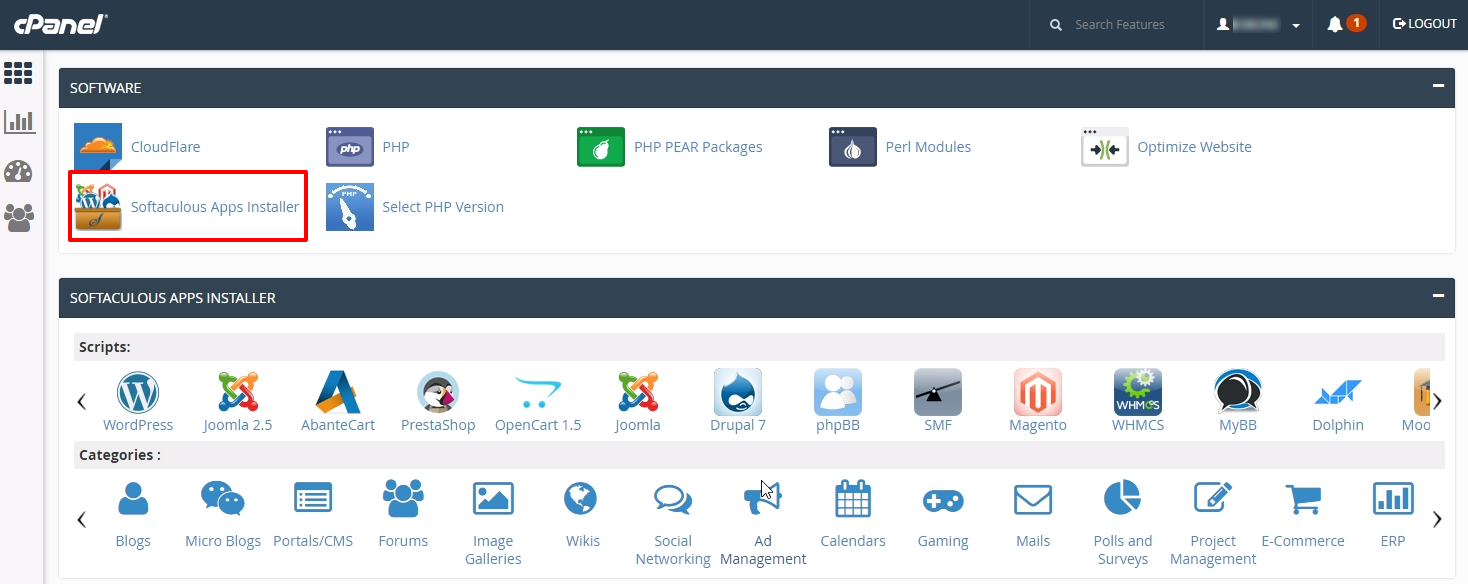Open the Wikis category icon
Screen dimensions: 1468x584
[581, 498]
